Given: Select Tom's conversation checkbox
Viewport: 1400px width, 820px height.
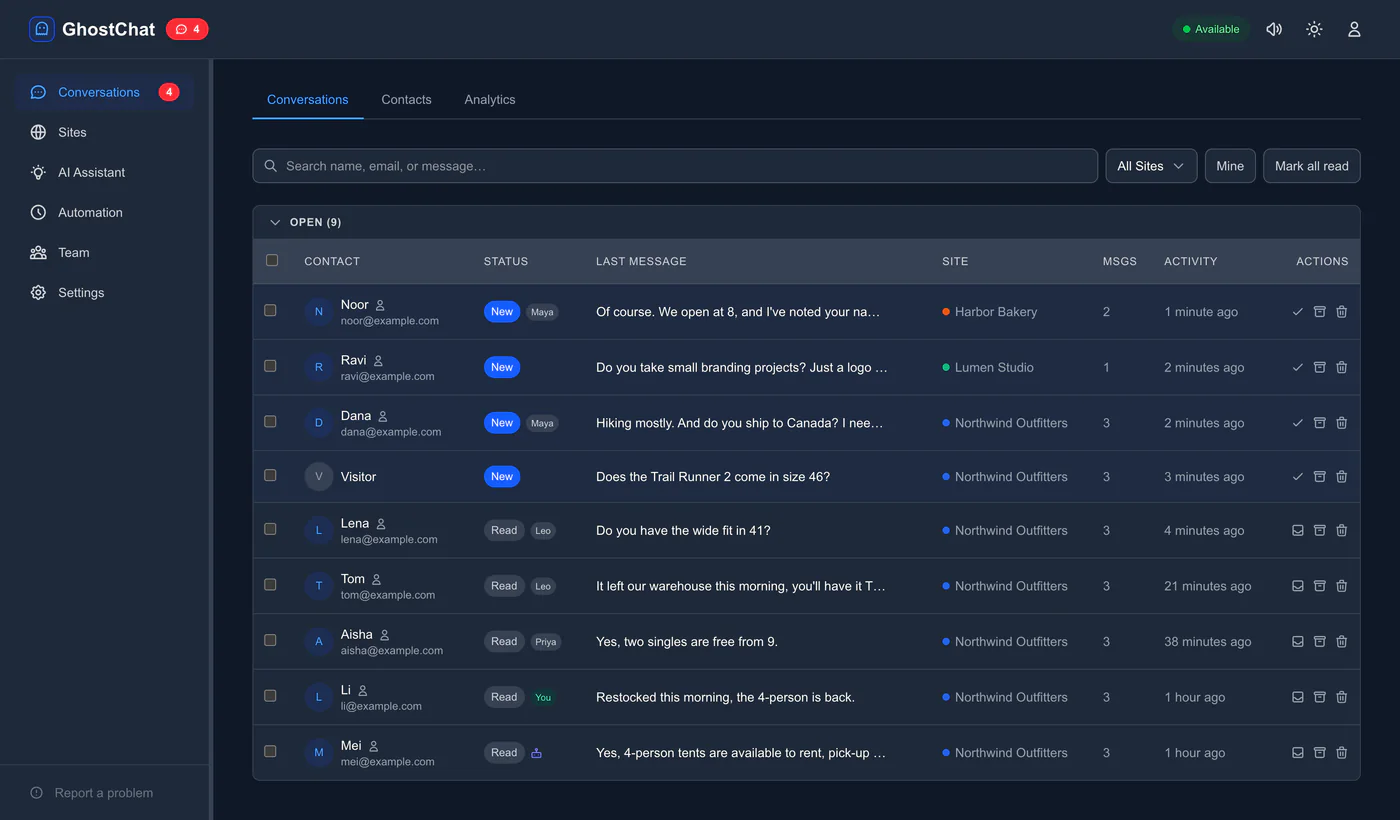Looking at the screenshot, I should (270, 584).
